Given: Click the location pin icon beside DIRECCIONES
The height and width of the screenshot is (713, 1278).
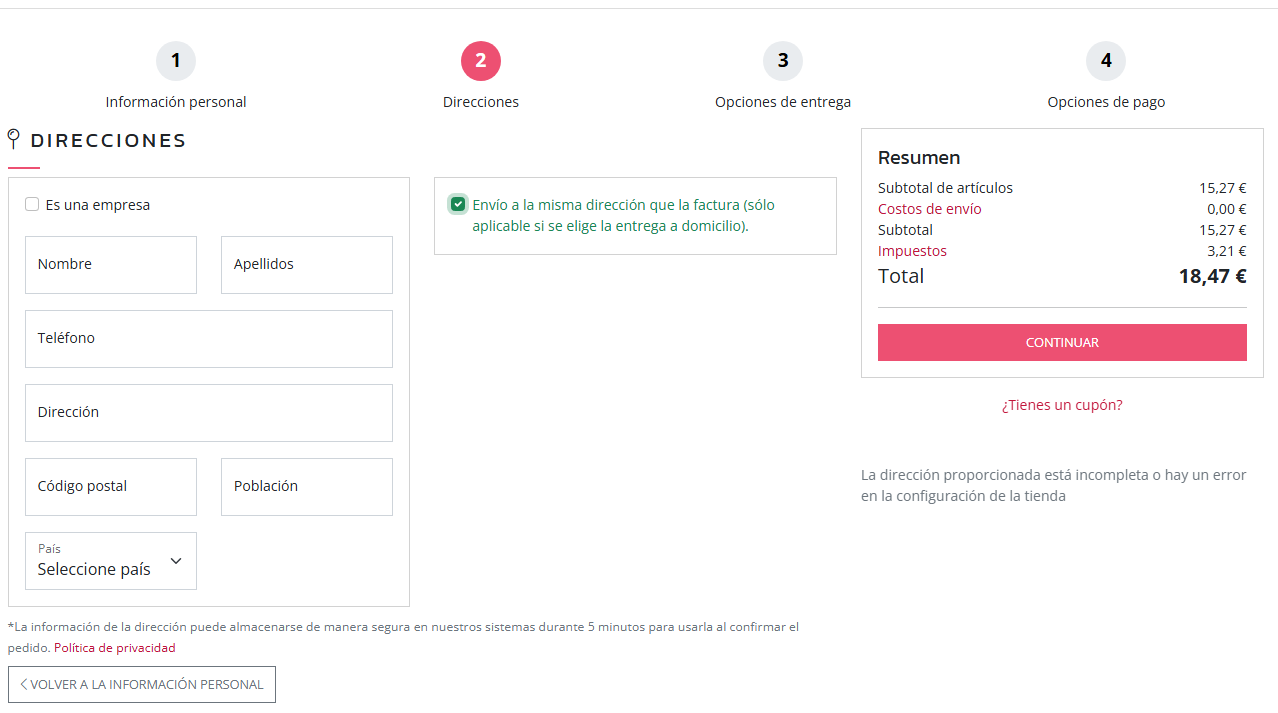Looking at the screenshot, I should pos(14,139).
